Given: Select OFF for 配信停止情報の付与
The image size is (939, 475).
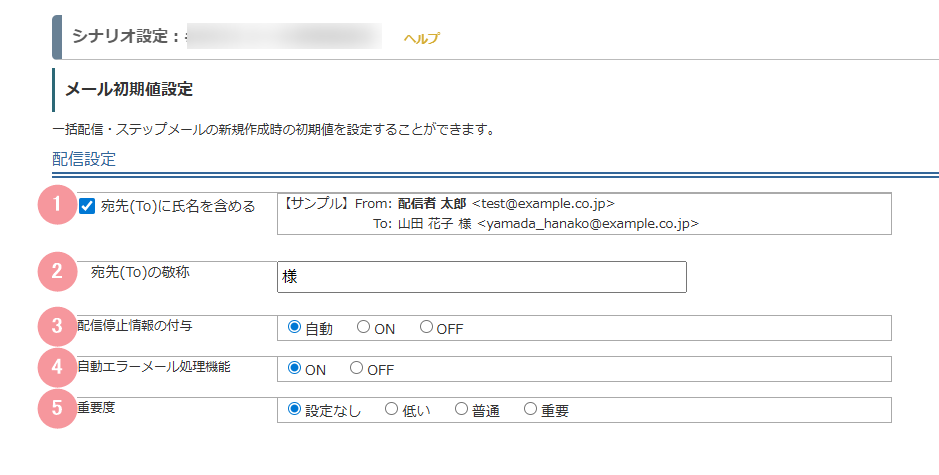Looking at the screenshot, I should [426, 327].
